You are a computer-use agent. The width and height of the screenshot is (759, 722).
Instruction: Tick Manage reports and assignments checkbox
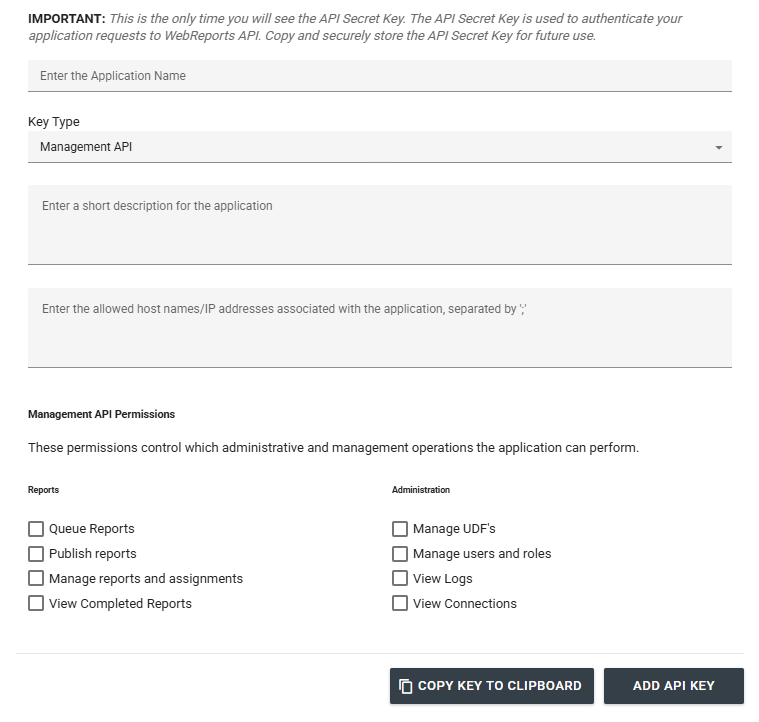click(36, 578)
